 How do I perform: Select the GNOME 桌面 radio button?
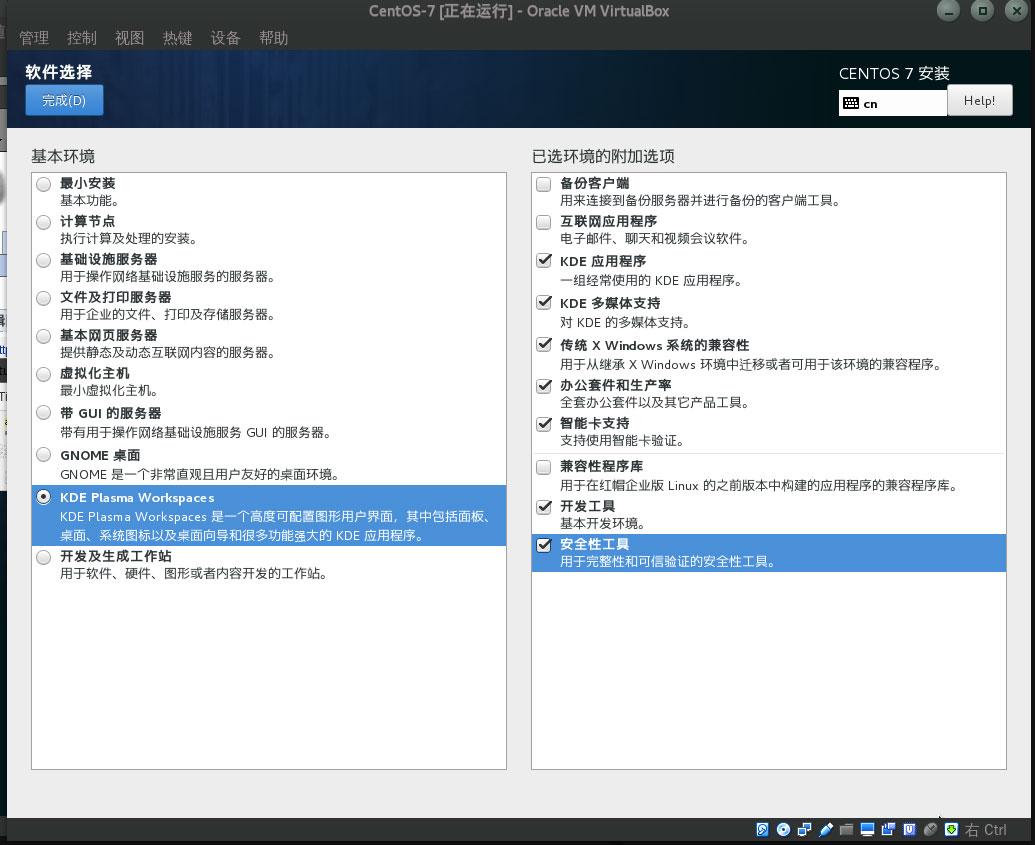coord(44,454)
